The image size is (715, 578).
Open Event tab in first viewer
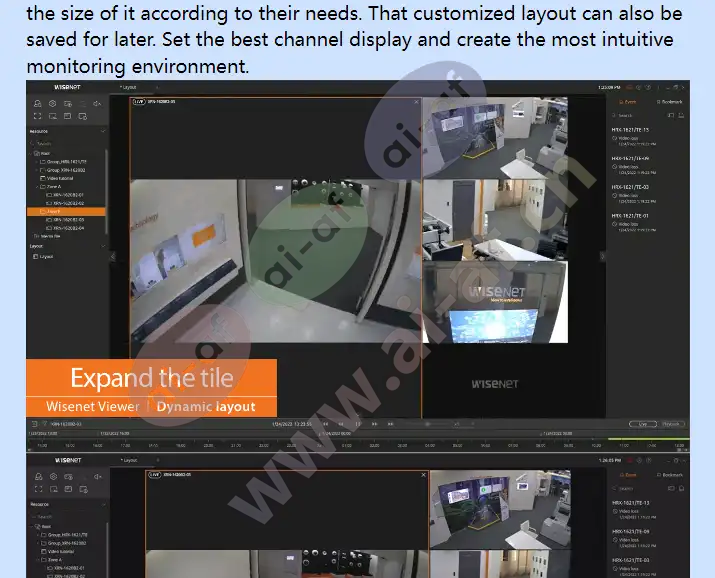[x=627, y=102]
